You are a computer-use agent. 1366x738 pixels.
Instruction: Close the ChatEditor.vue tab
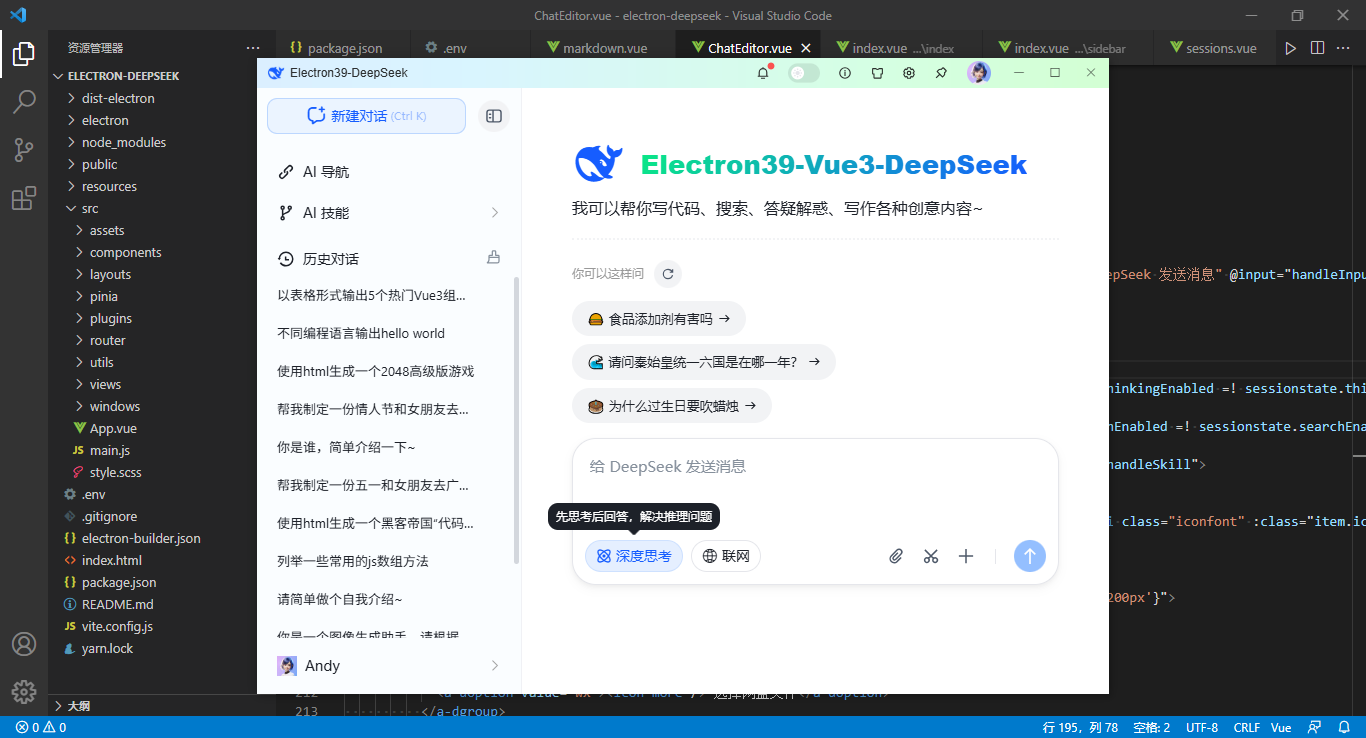click(806, 48)
